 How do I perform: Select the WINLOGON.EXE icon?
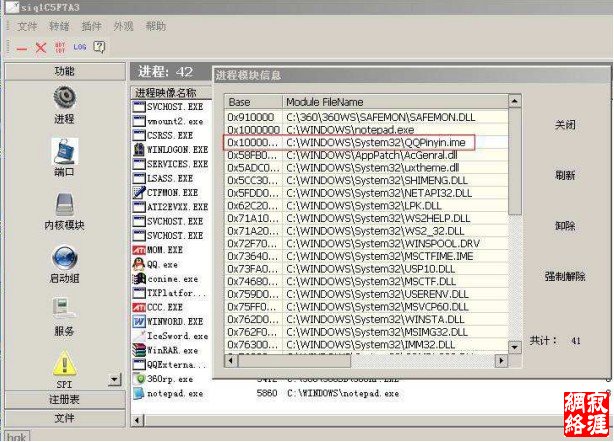pyautogui.click(x=139, y=150)
